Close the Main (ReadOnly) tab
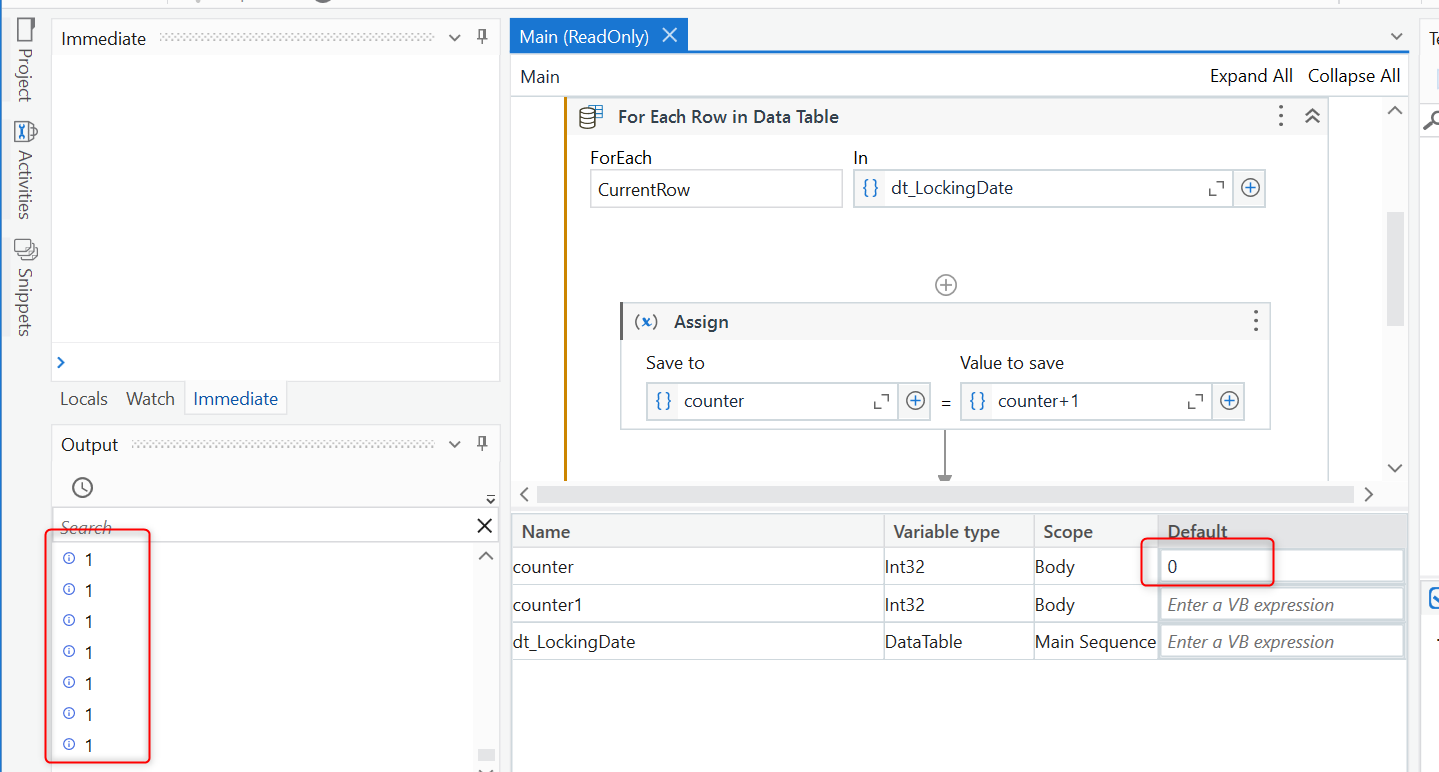Screen dimensions: 1439x772 point(670,36)
